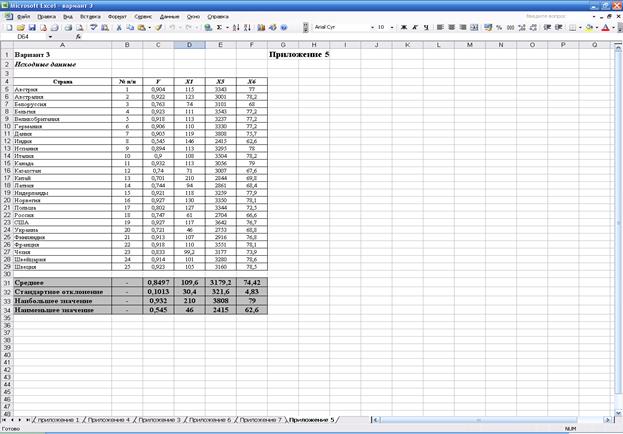Apply the Percent Style icon

pos(499,27)
